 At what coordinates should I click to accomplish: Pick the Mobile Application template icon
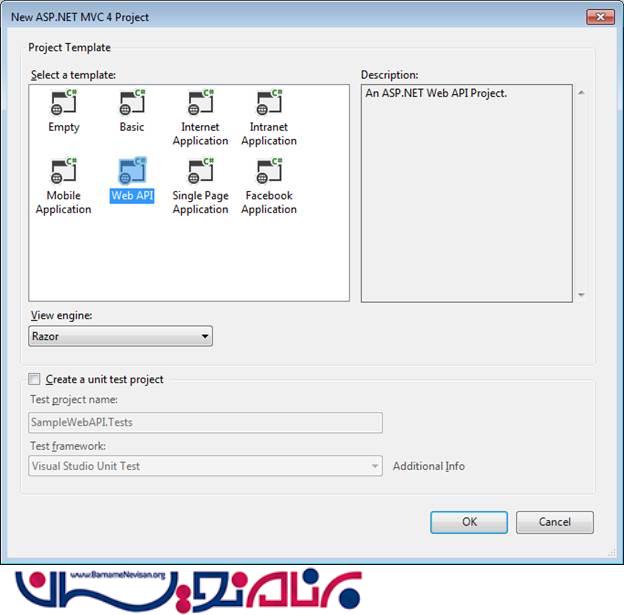(x=64, y=171)
